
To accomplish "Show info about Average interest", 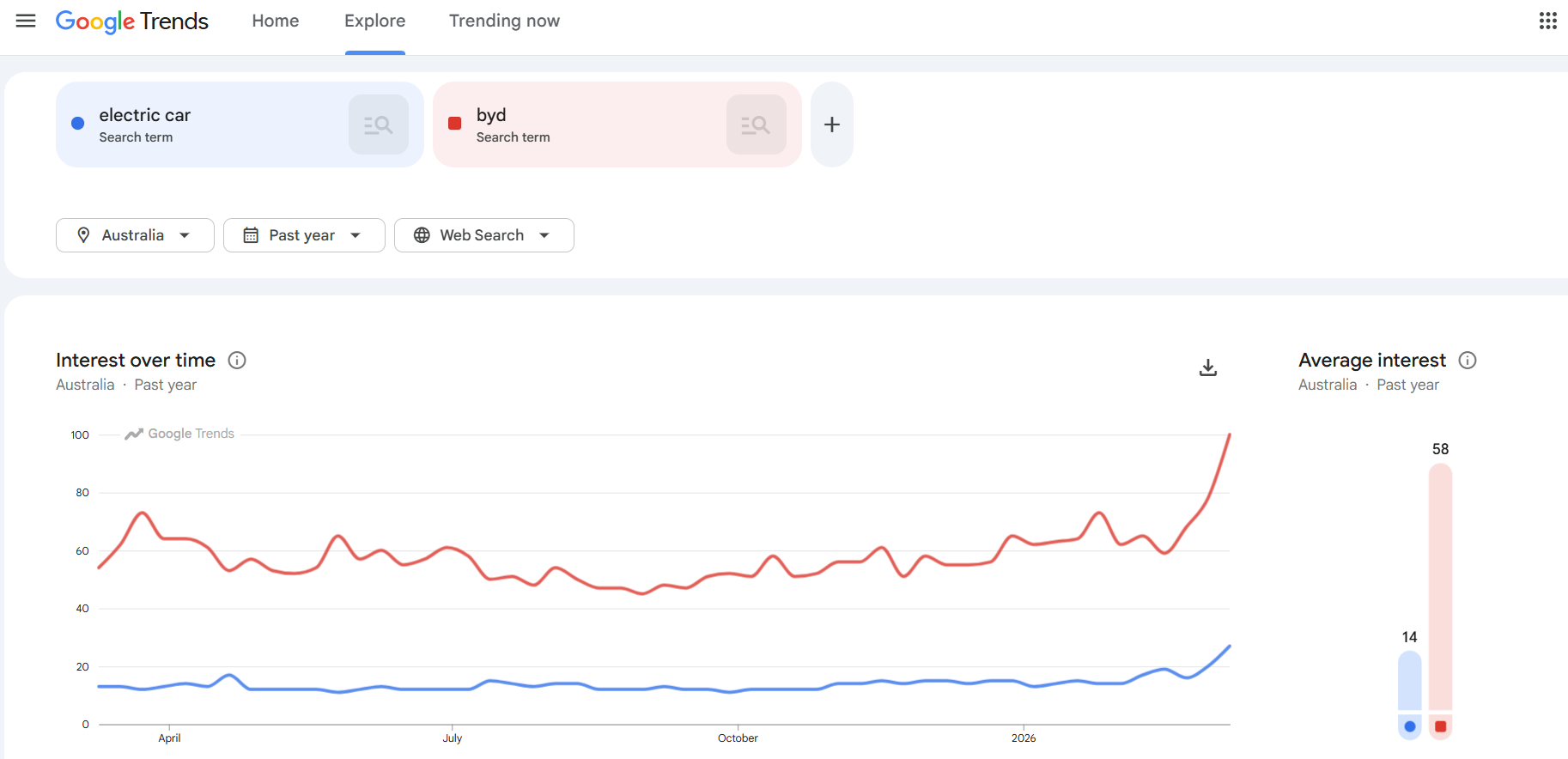I will click(1468, 361).
